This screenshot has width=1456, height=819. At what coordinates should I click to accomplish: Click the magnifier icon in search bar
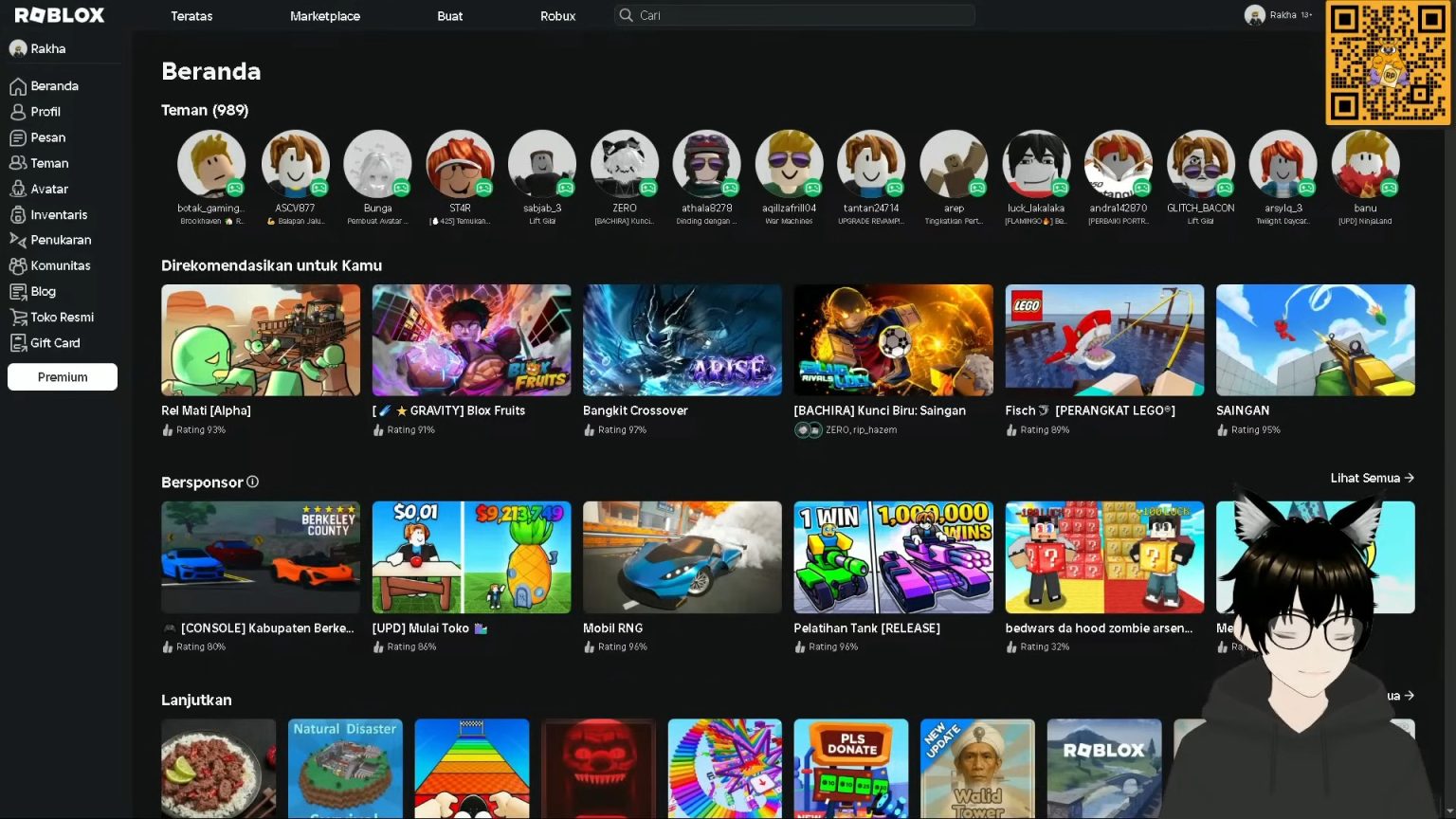(x=626, y=15)
